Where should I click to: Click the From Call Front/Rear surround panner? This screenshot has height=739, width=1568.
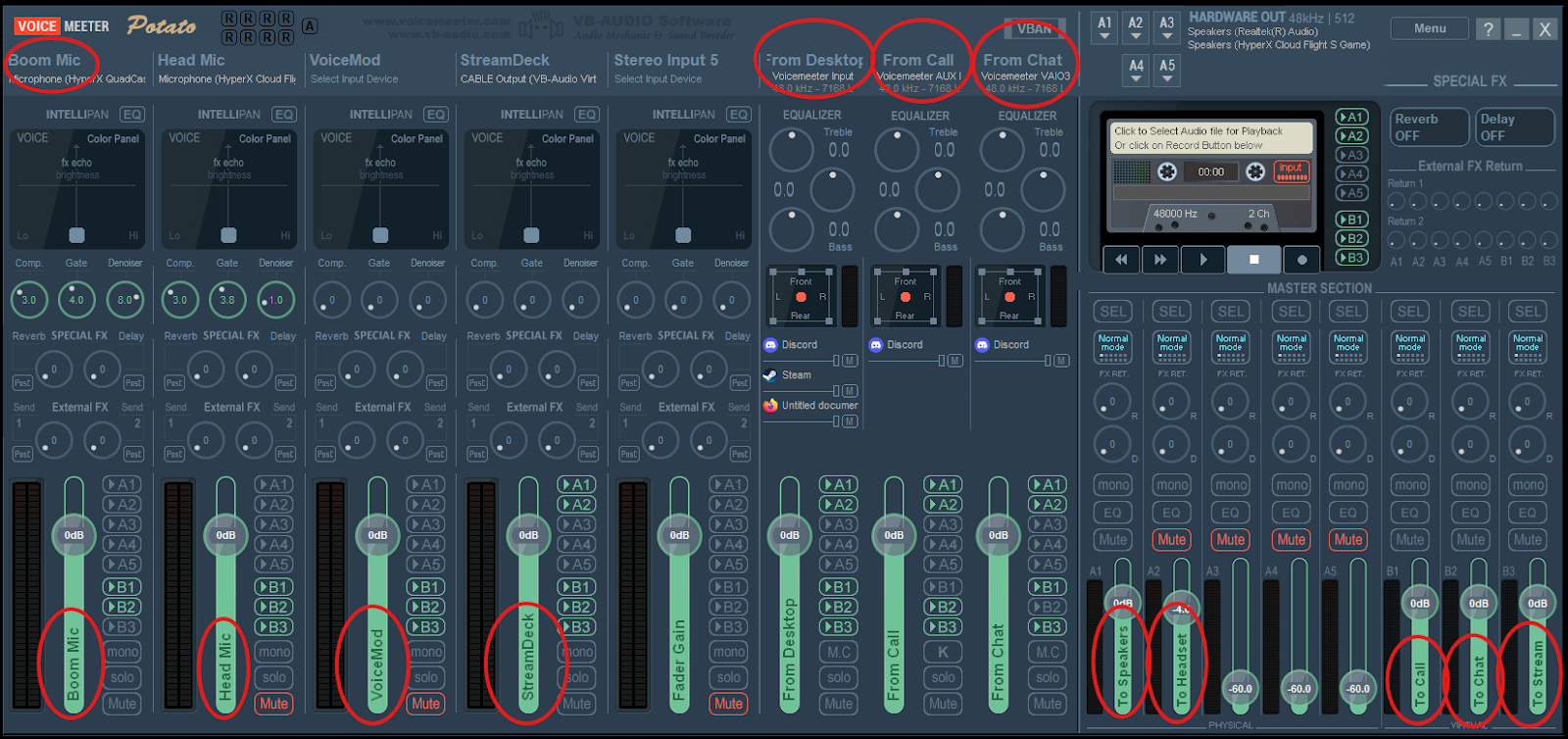[x=906, y=297]
